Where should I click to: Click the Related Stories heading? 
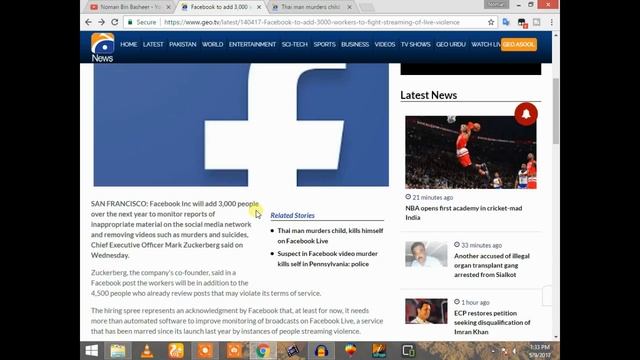(293, 215)
